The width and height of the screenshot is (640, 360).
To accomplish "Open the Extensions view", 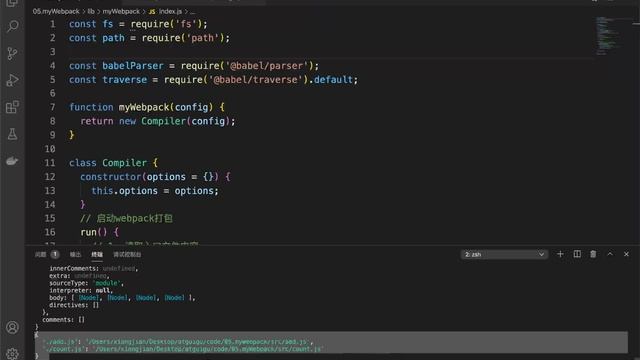I will click(12, 107).
